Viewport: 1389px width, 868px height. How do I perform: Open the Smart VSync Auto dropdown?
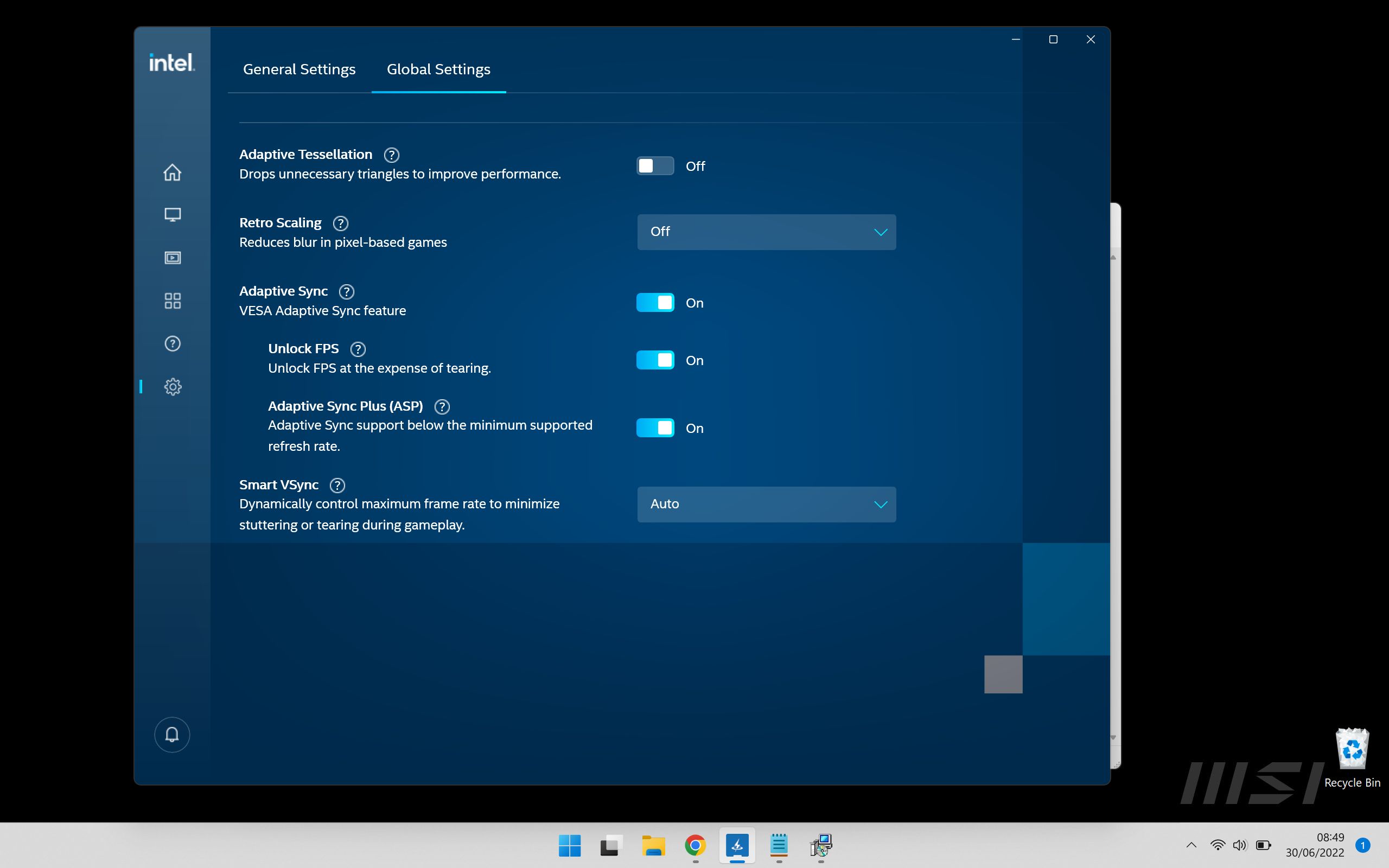point(766,504)
